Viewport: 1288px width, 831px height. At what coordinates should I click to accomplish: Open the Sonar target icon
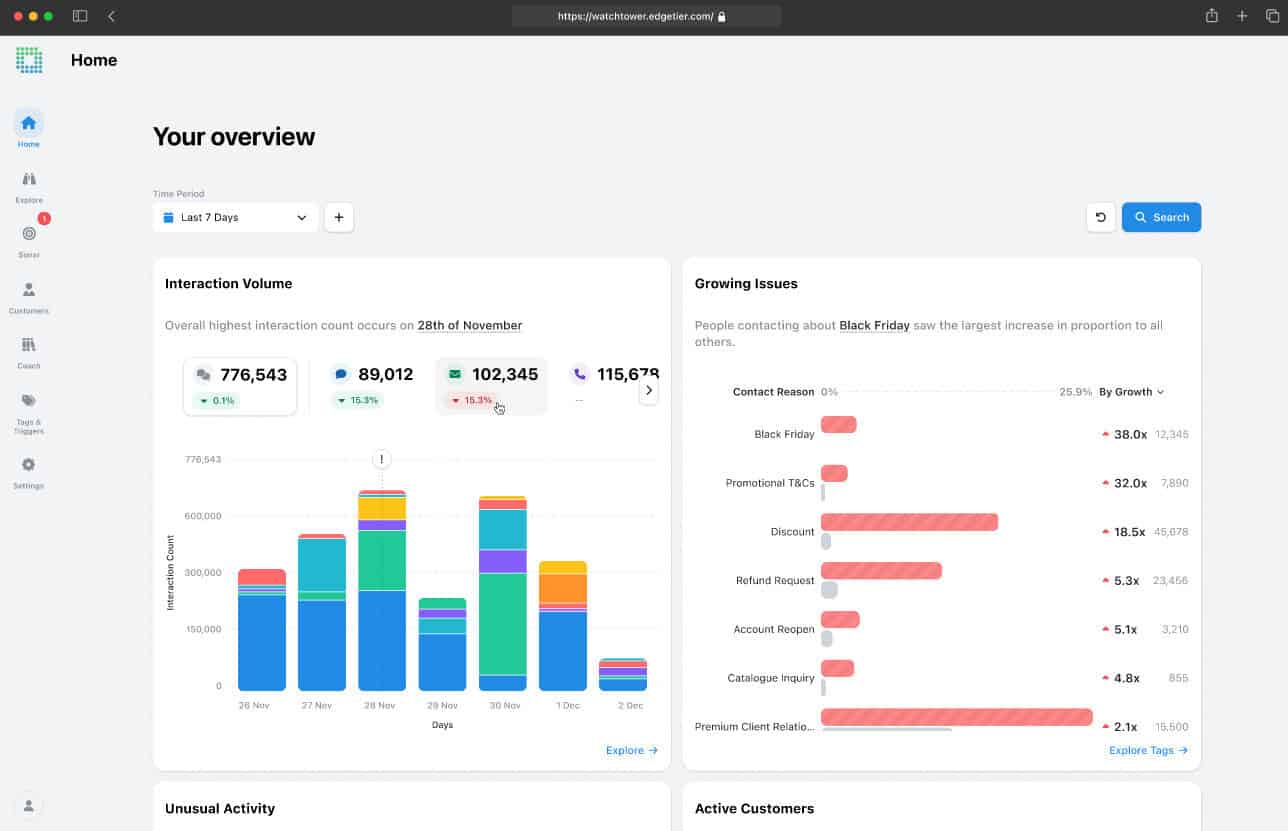29,233
